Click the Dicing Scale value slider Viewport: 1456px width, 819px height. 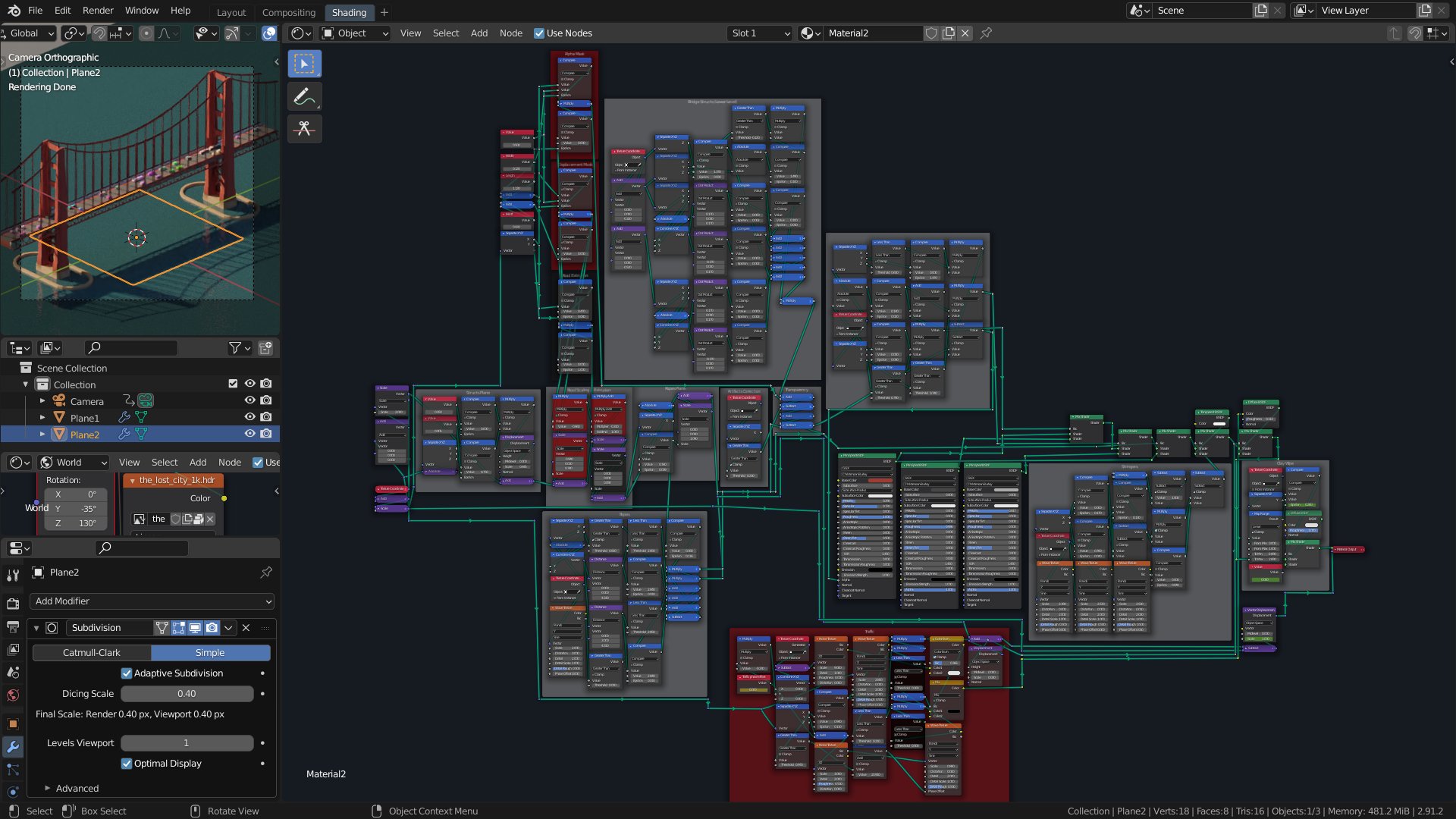tap(187, 694)
